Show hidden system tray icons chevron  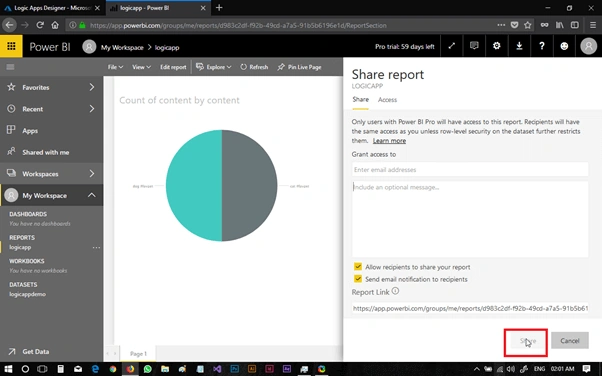(x=476, y=369)
